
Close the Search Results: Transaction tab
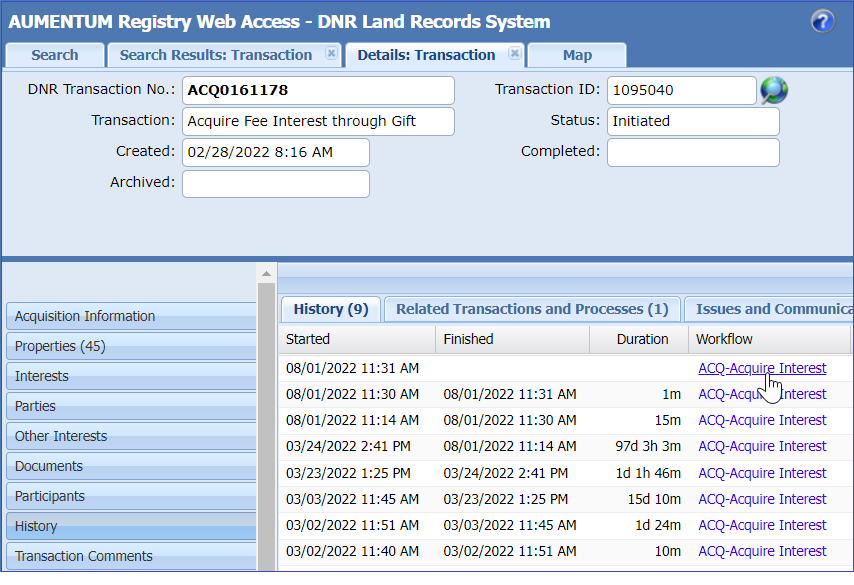click(x=331, y=55)
